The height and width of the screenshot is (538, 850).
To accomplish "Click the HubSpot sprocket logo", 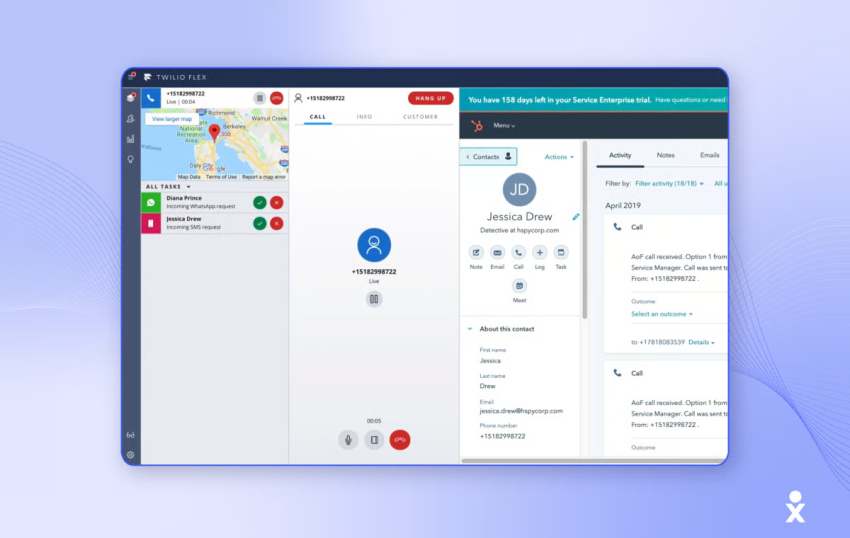I will (477, 126).
